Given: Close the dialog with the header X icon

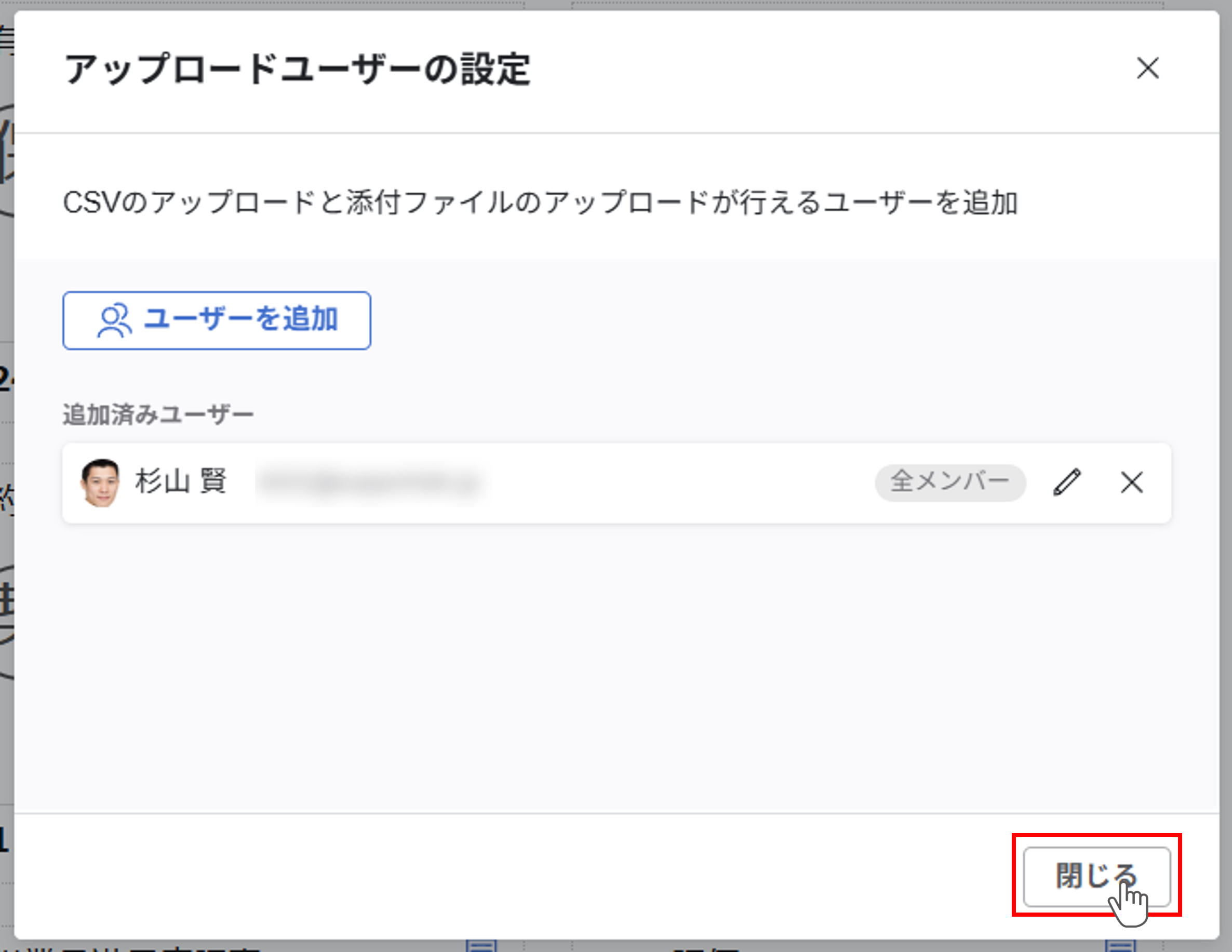Looking at the screenshot, I should click(1147, 68).
